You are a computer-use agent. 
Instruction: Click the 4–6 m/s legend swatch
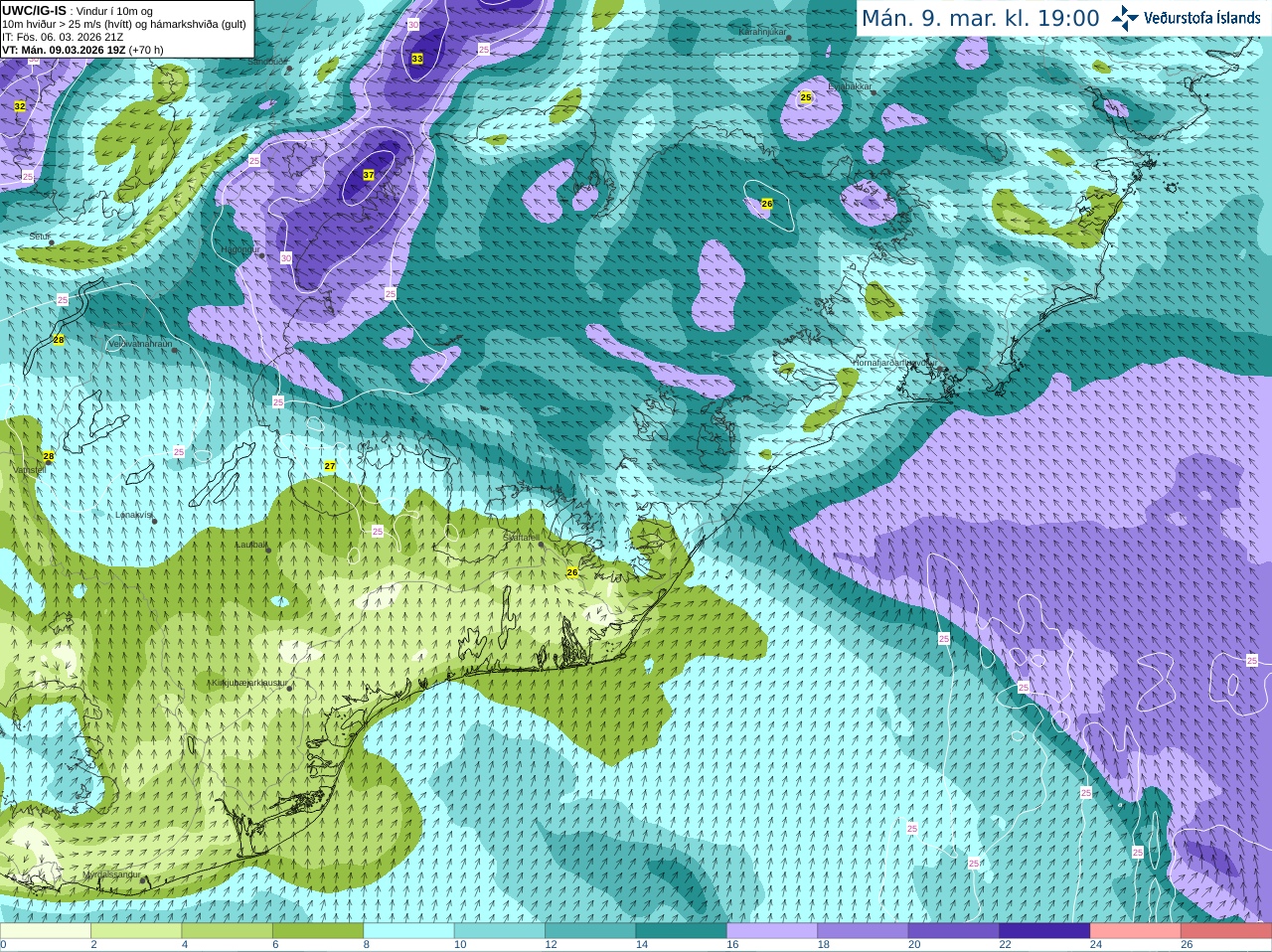click(x=228, y=931)
